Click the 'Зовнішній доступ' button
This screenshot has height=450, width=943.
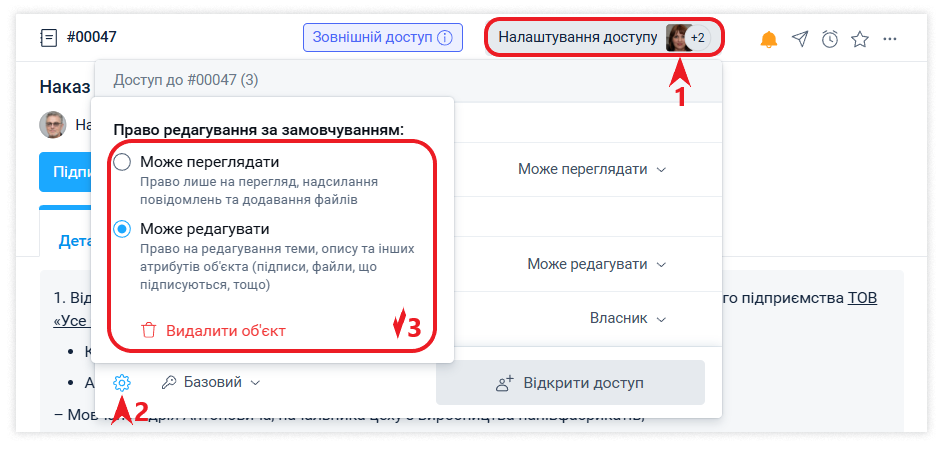(x=383, y=38)
